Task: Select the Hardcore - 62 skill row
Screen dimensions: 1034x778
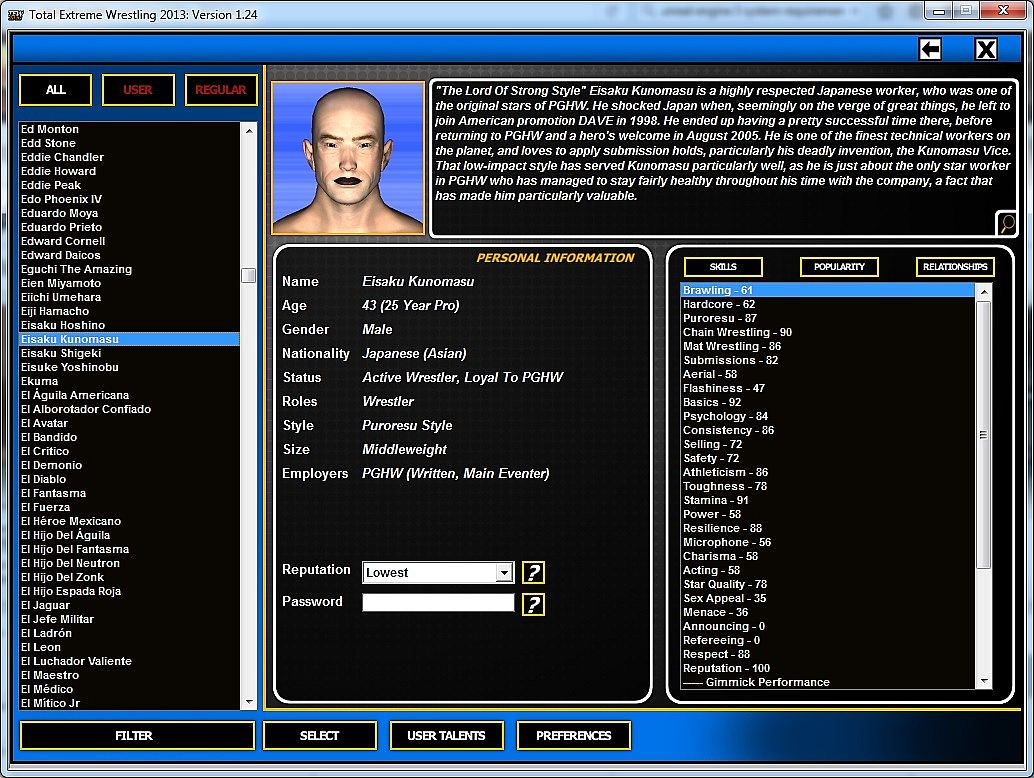Action: click(828, 304)
